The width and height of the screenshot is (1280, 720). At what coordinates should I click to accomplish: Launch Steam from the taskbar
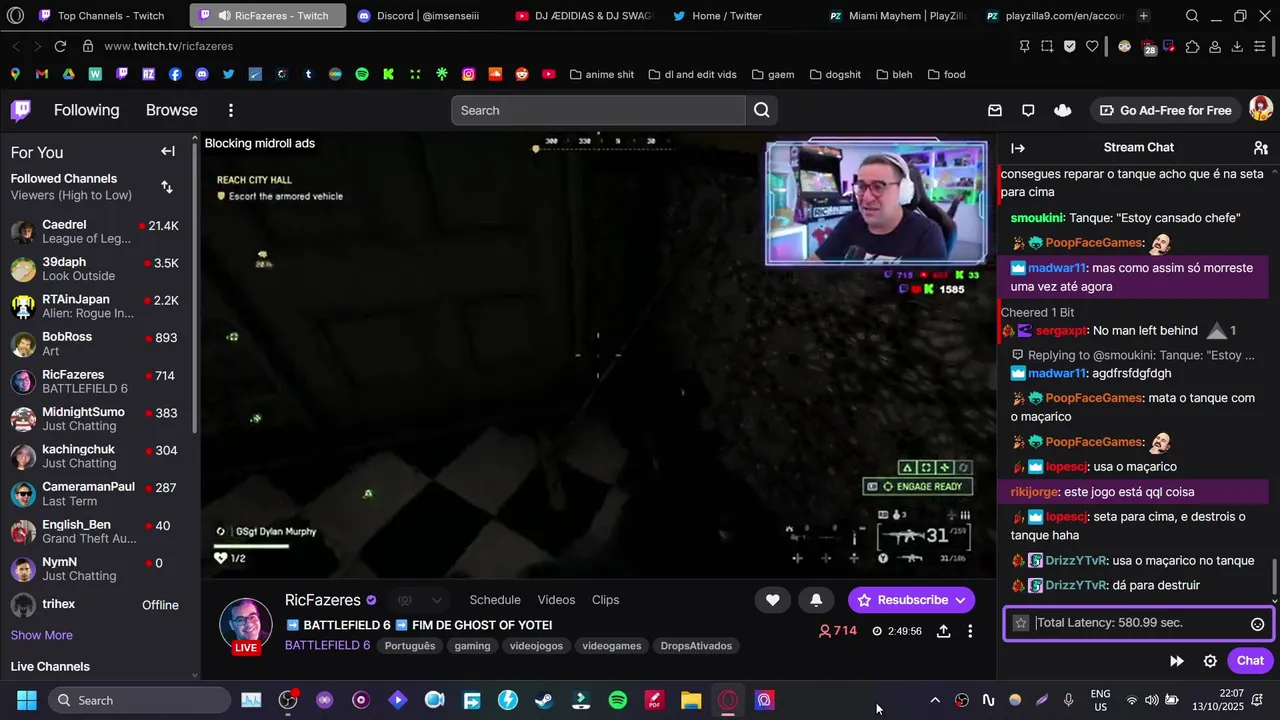[544, 700]
